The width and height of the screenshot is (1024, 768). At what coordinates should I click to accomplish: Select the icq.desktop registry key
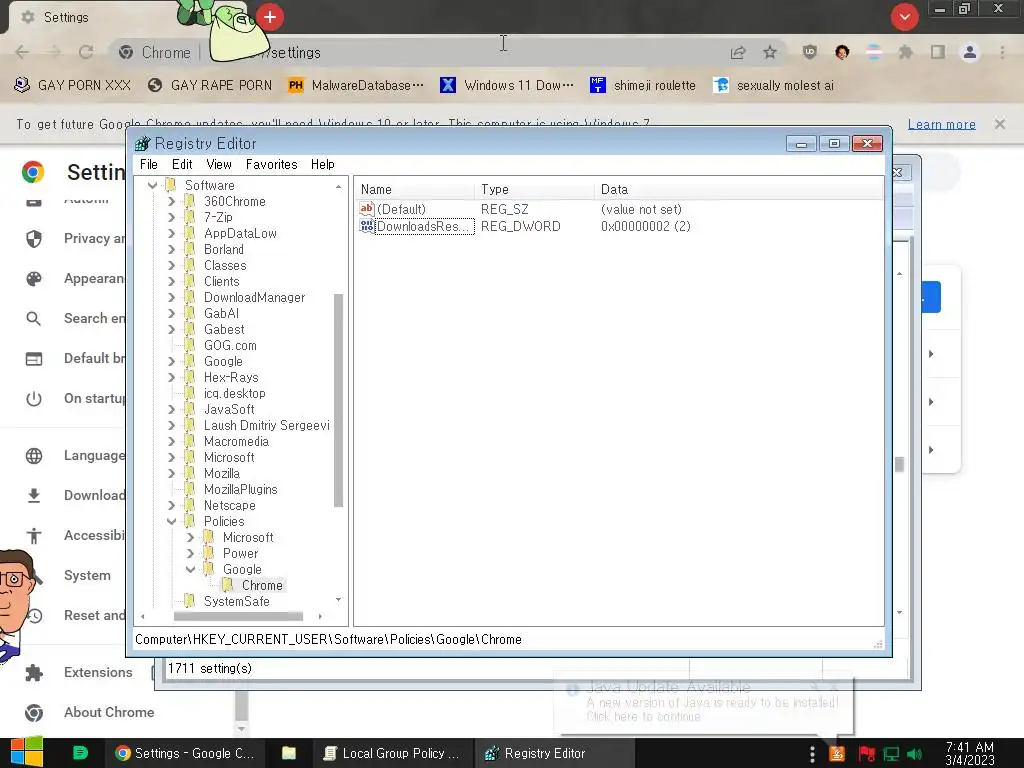[x=234, y=393]
